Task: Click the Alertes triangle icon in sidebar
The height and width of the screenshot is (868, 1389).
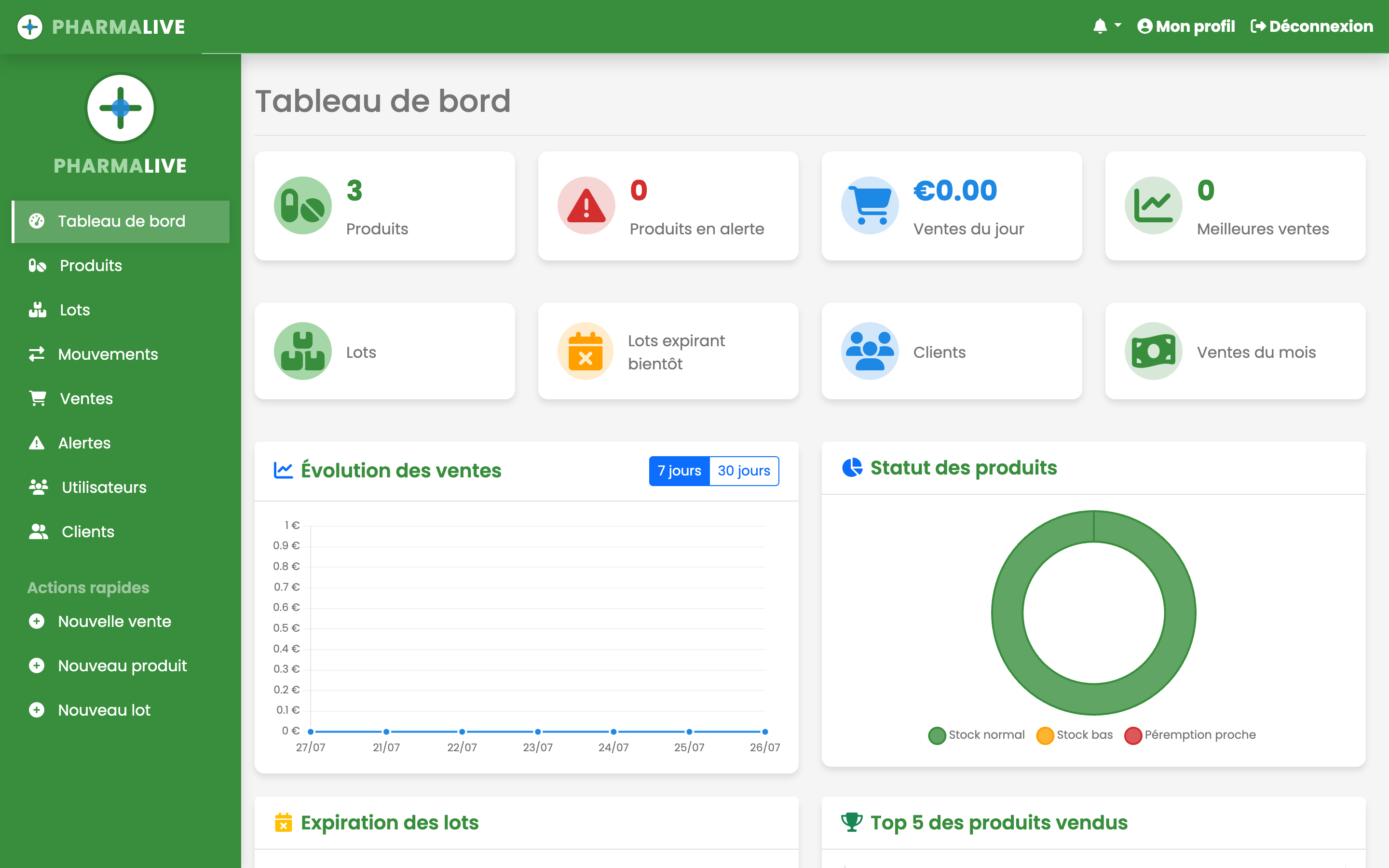Action: point(37,443)
